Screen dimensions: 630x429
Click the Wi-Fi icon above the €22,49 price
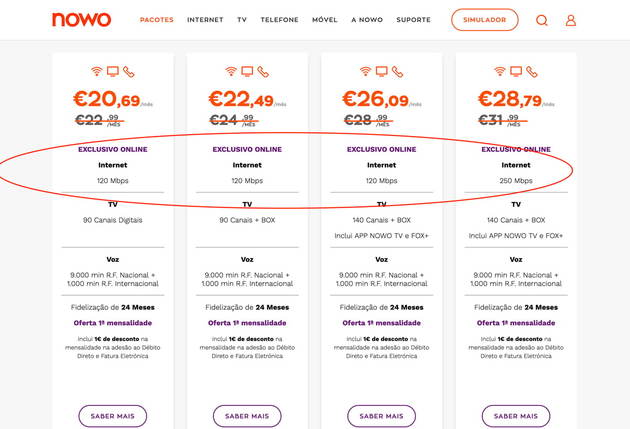(x=231, y=72)
